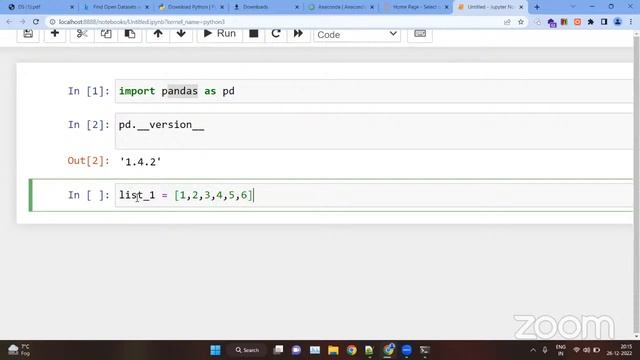640x360 pixels.
Task: Move the selected cell up
Action: click(158, 34)
